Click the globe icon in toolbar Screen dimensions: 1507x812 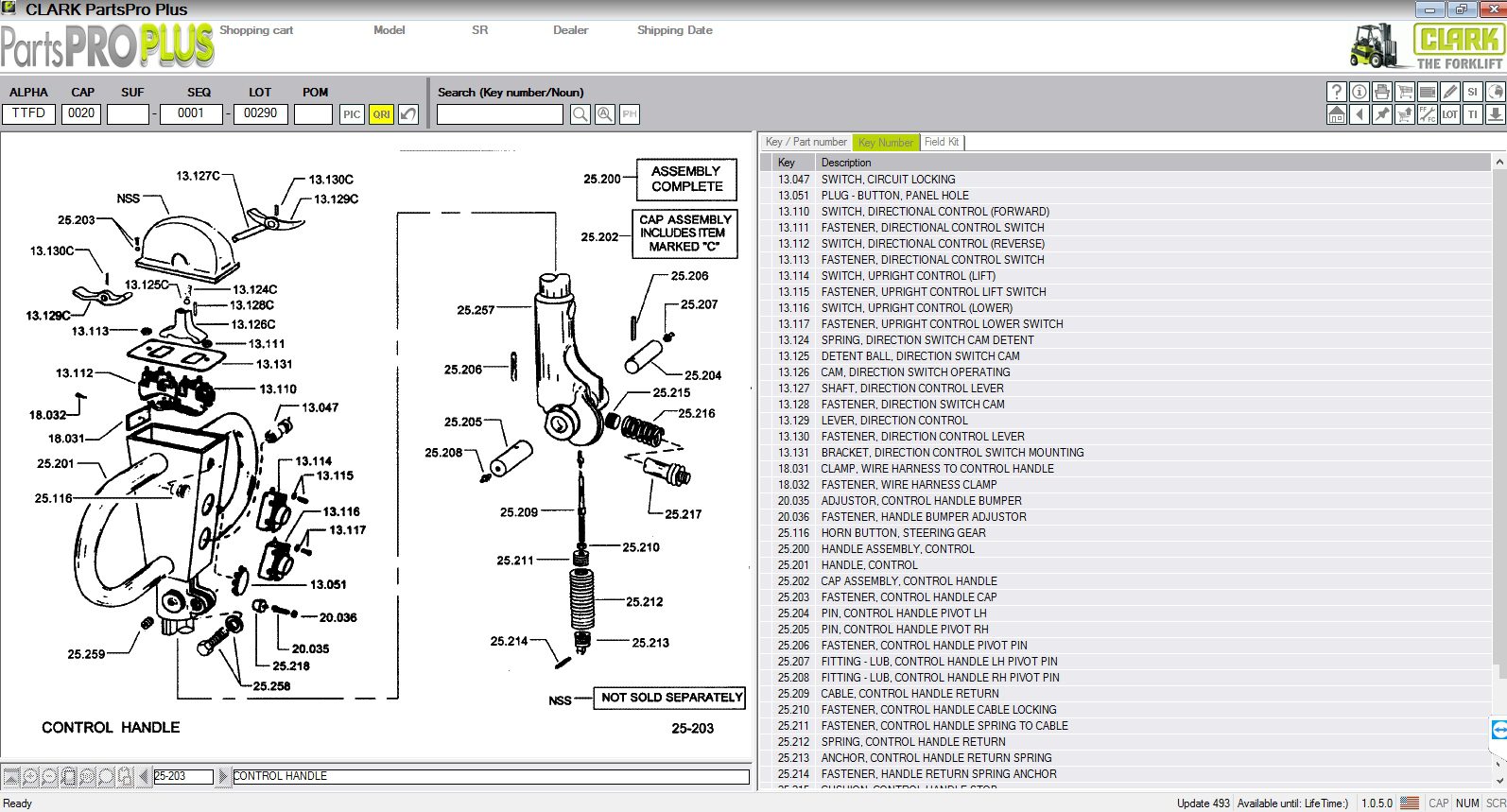1495,92
